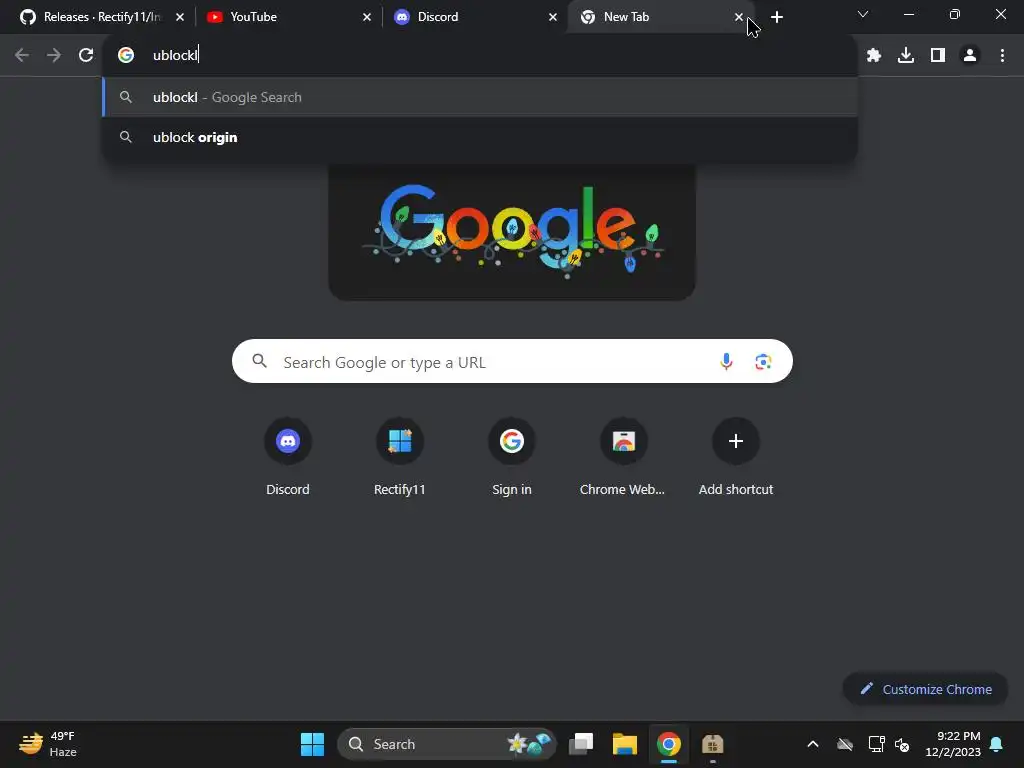1024x768 pixels.
Task: Click the Chrome taskbar icon
Action: (x=669, y=744)
